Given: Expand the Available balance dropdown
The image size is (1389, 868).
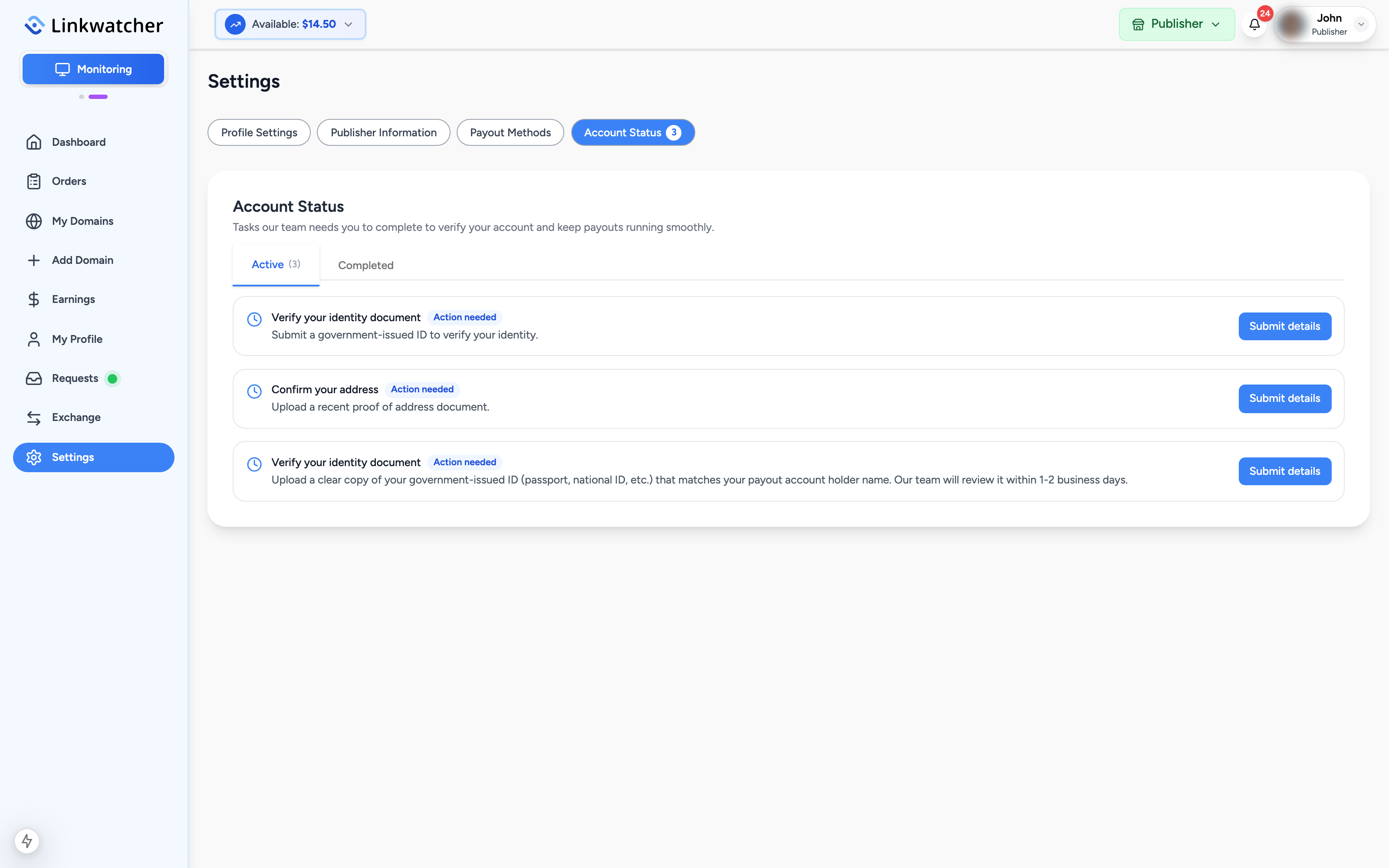Looking at the screenshot, I should [x=290, y=24].
